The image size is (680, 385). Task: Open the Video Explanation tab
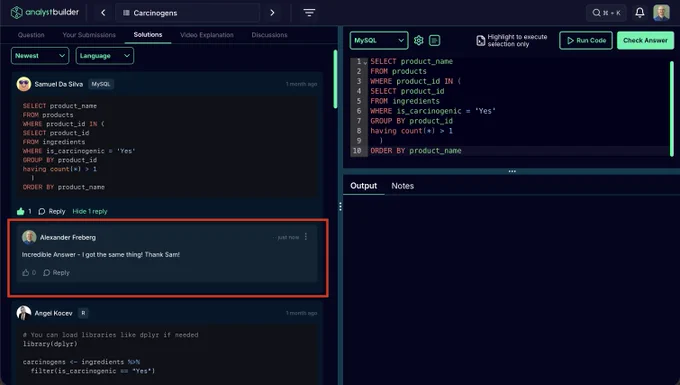pos(207,35)
